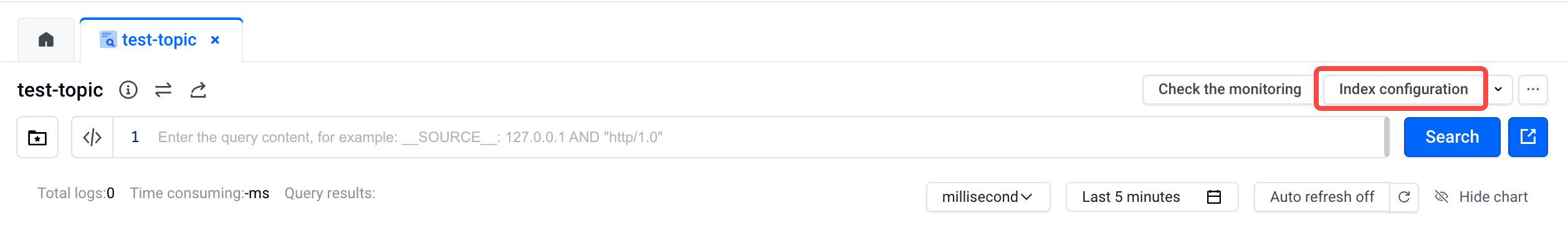Click the calendar icon in time range
This screenshot has height=243, width=1568.
click(x=1214, y=197)
